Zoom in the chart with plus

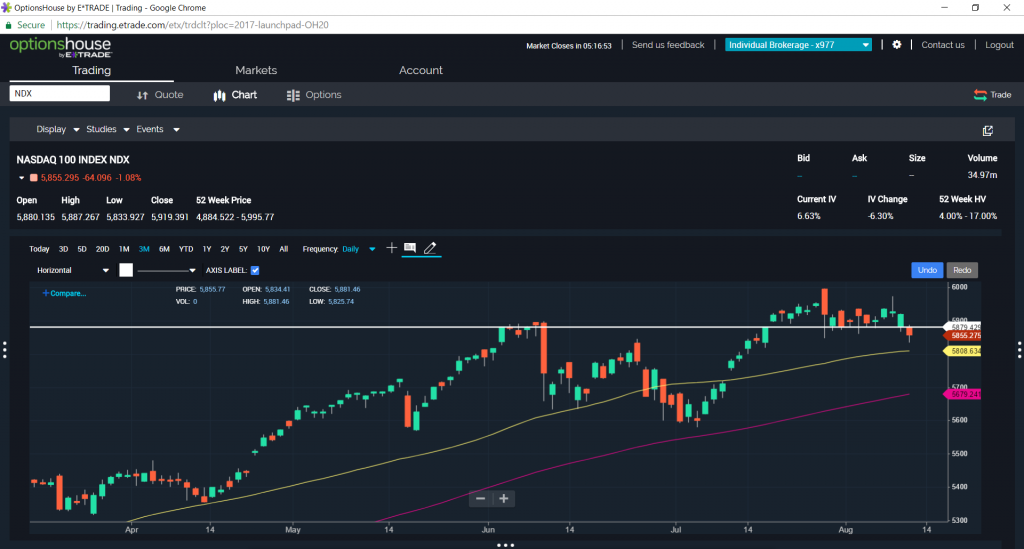point(504,499)
